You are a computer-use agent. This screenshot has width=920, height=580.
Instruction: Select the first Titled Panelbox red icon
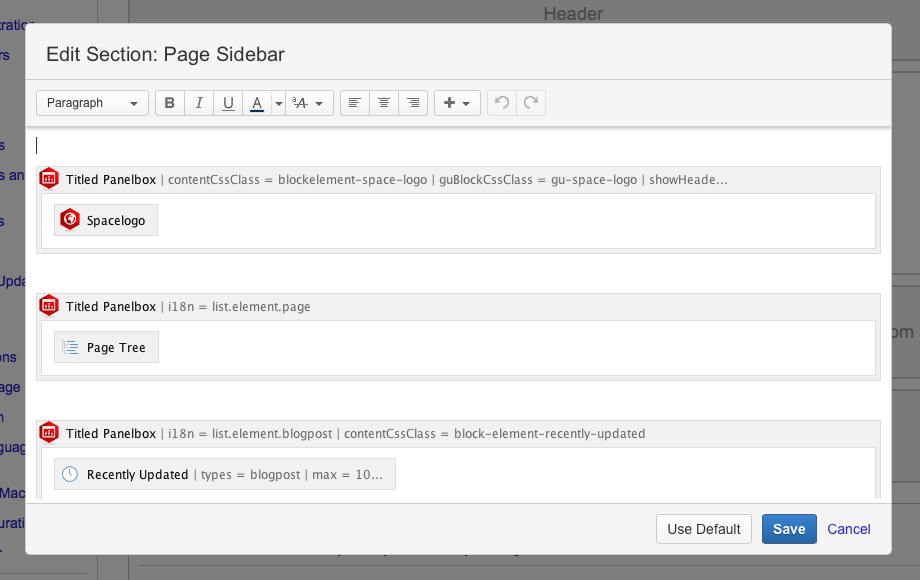click(49, 178)
